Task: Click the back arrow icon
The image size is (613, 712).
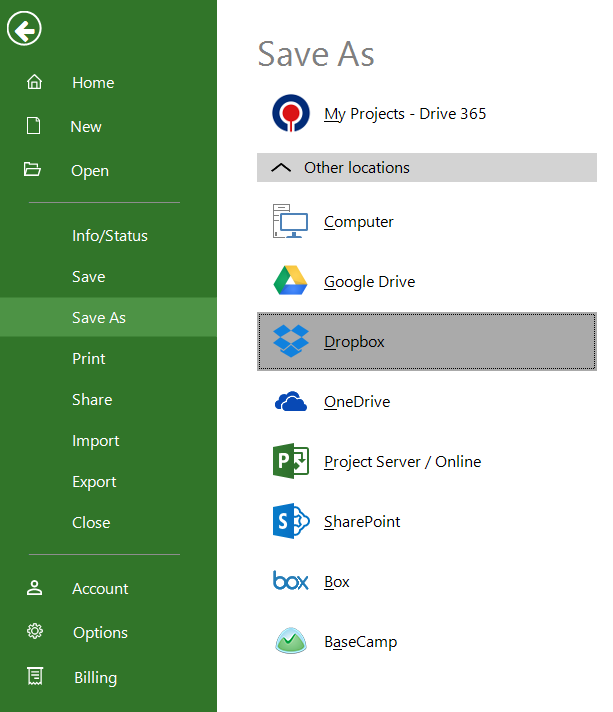Action: pos(23,30)
